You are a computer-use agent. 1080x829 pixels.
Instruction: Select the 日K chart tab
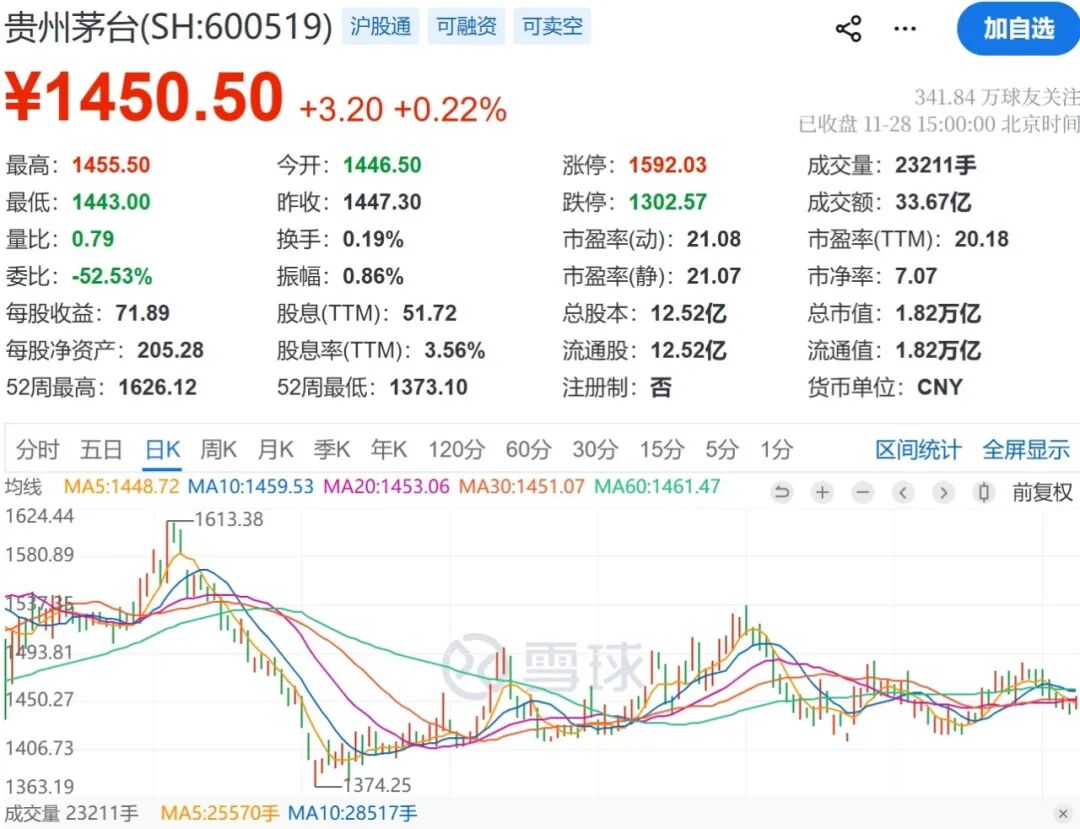pyautogui.click(x=163, y=450)
